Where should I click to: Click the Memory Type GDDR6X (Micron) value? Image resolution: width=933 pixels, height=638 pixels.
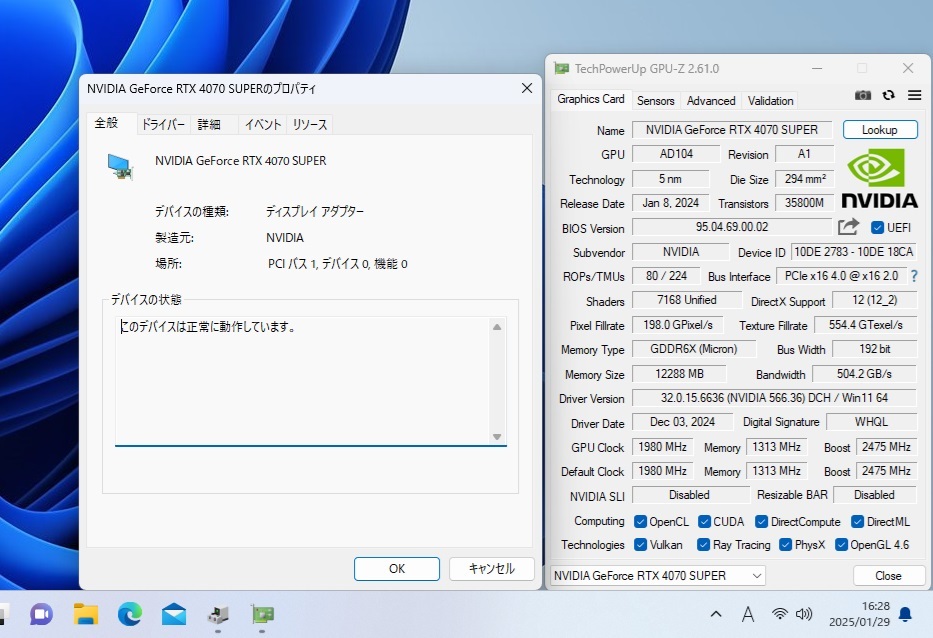(x=693, y=349)
